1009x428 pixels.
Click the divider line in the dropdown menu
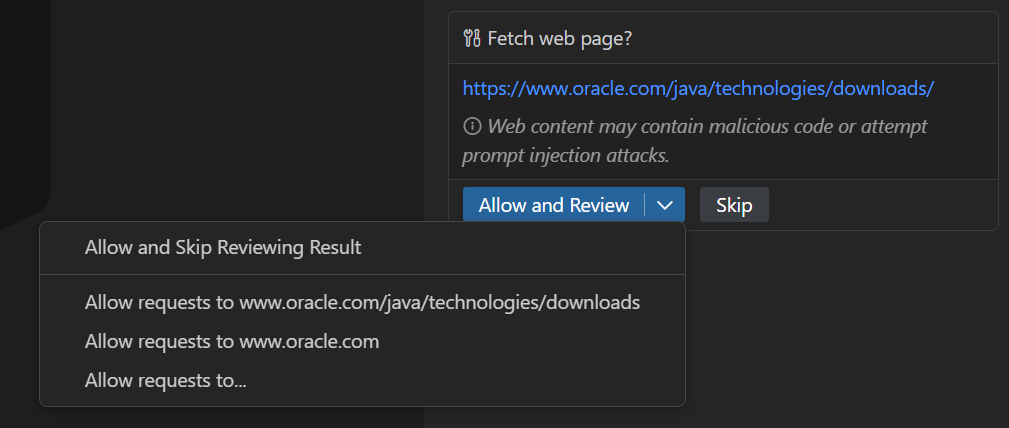tap(362, 274)
